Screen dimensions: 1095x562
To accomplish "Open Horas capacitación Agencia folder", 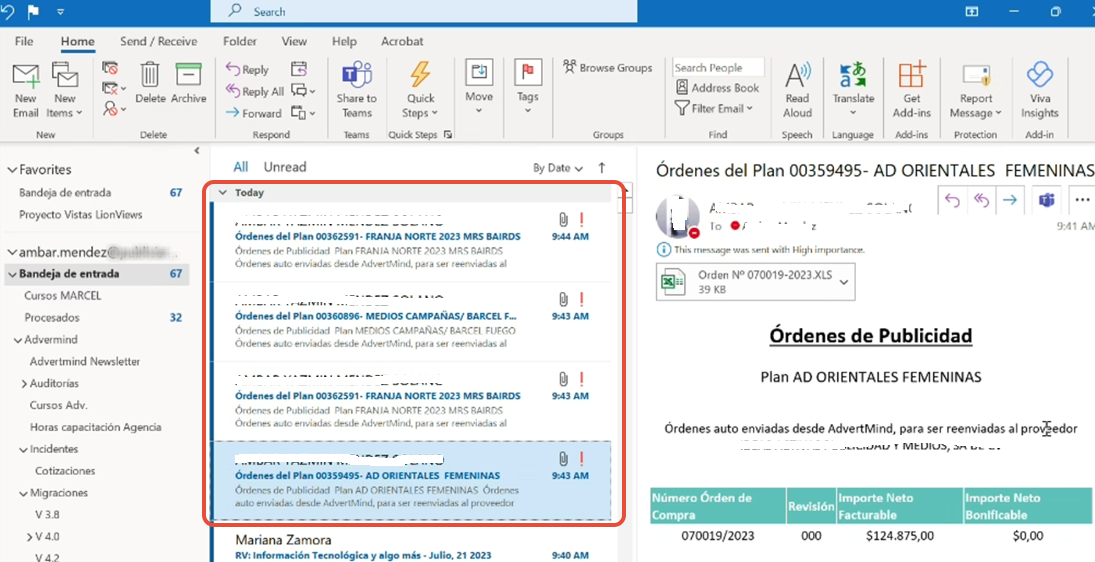I will tap(96, 427).
